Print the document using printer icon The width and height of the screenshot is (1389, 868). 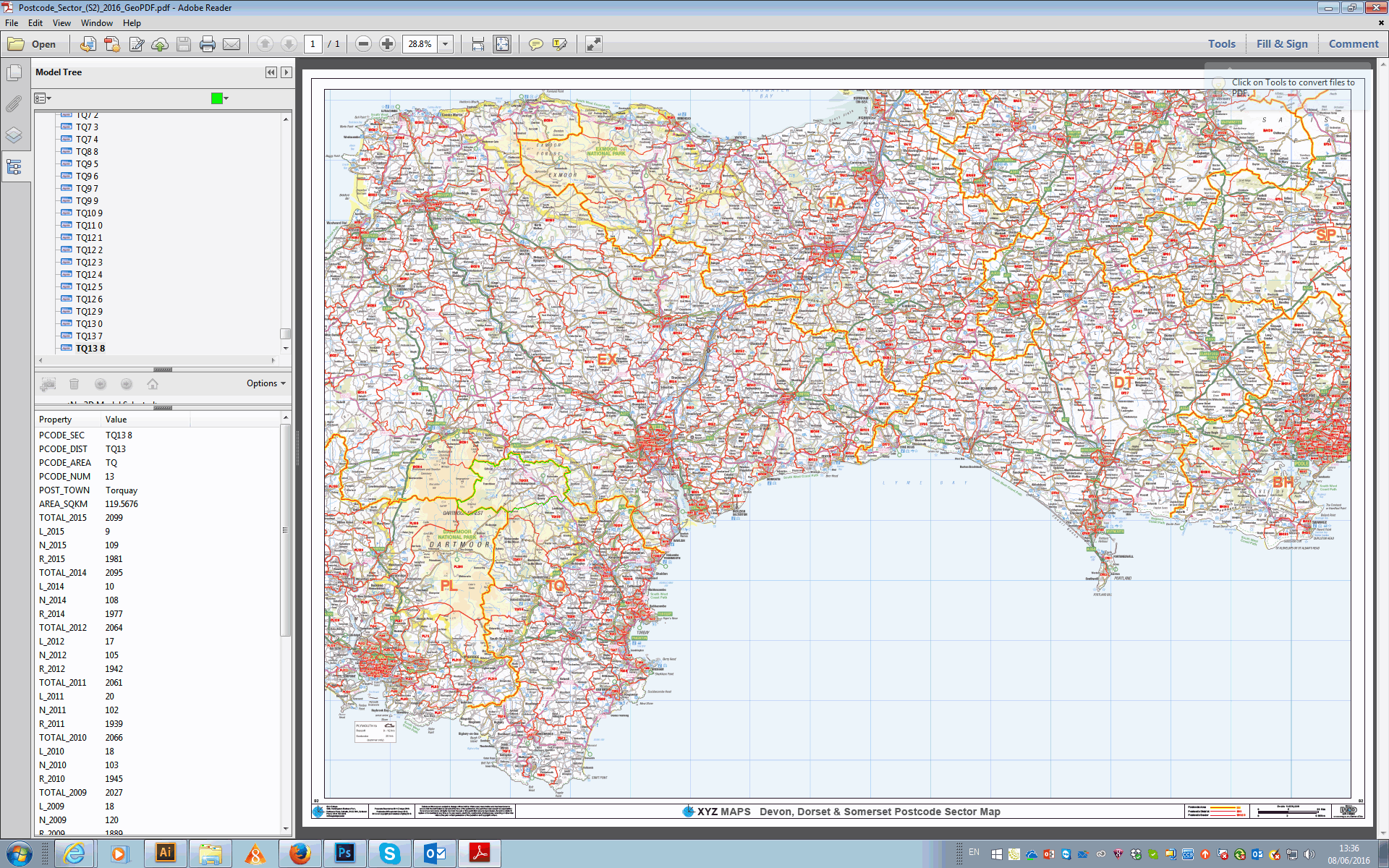(x=208, y=44)
